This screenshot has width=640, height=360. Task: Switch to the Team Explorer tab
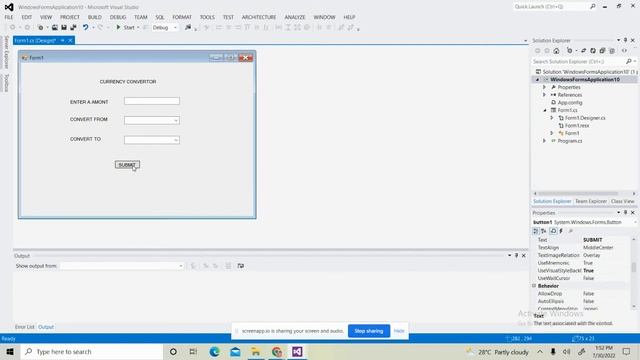pyautogui.click(x=591, y=201)
